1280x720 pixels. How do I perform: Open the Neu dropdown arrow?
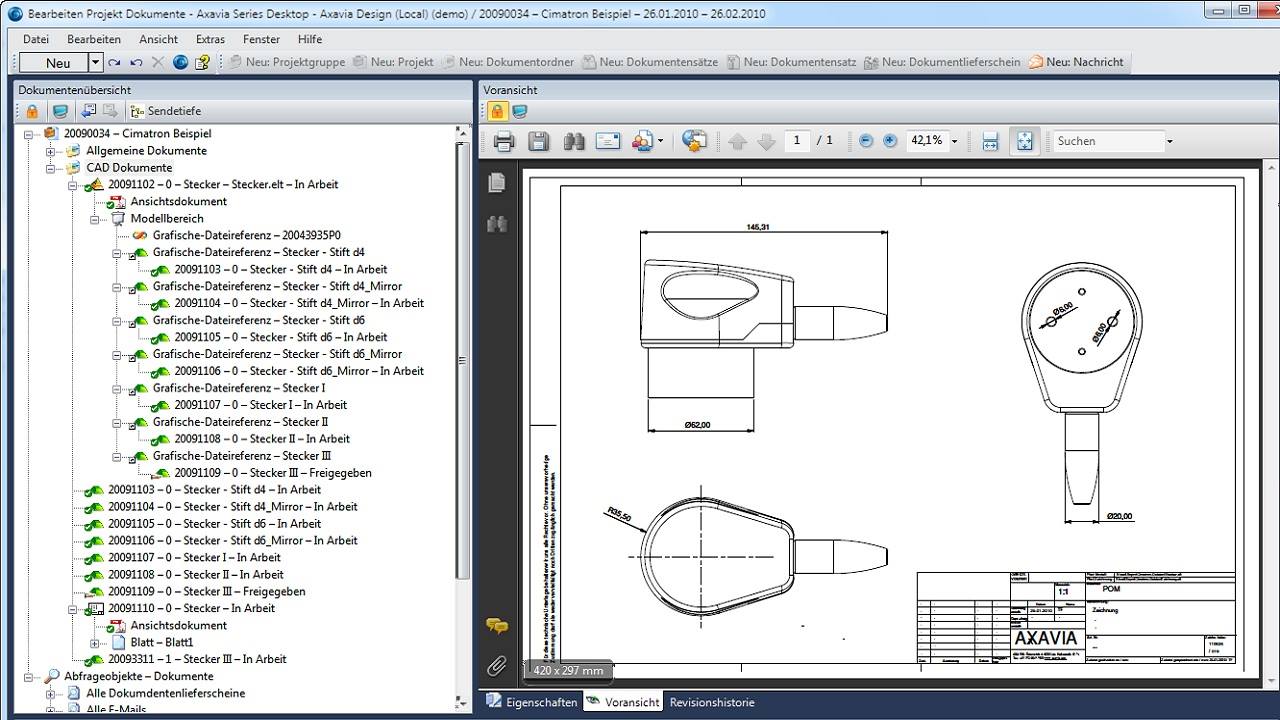95,62
